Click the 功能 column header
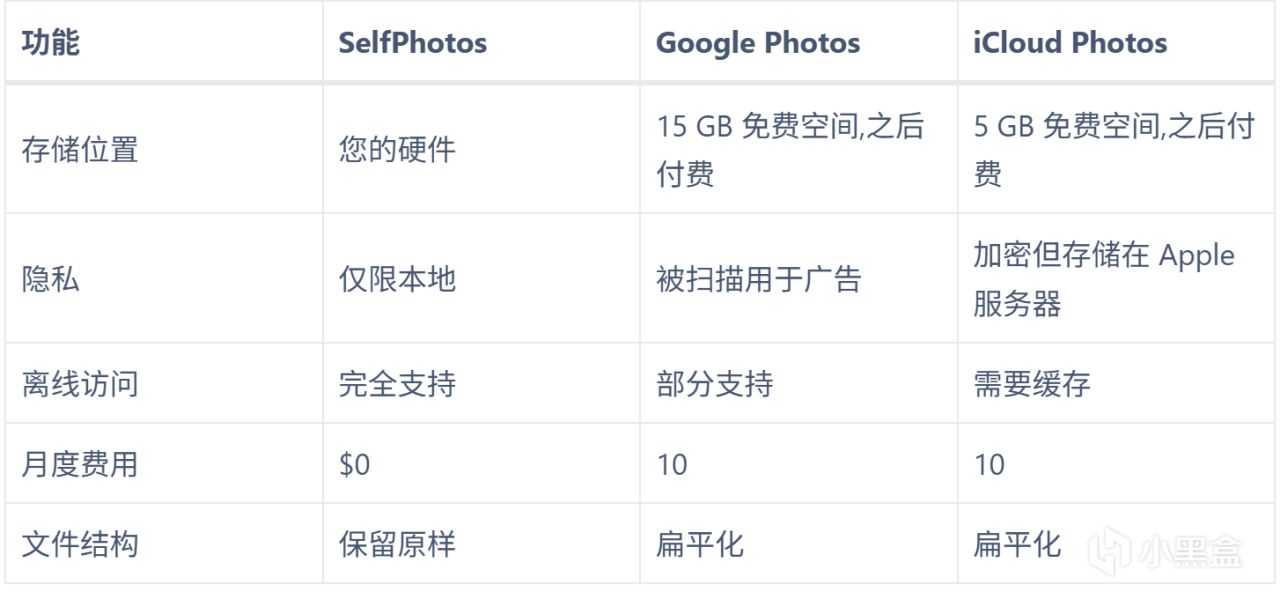The width and height of the screenshot is (1280, 592). point(50,44)
